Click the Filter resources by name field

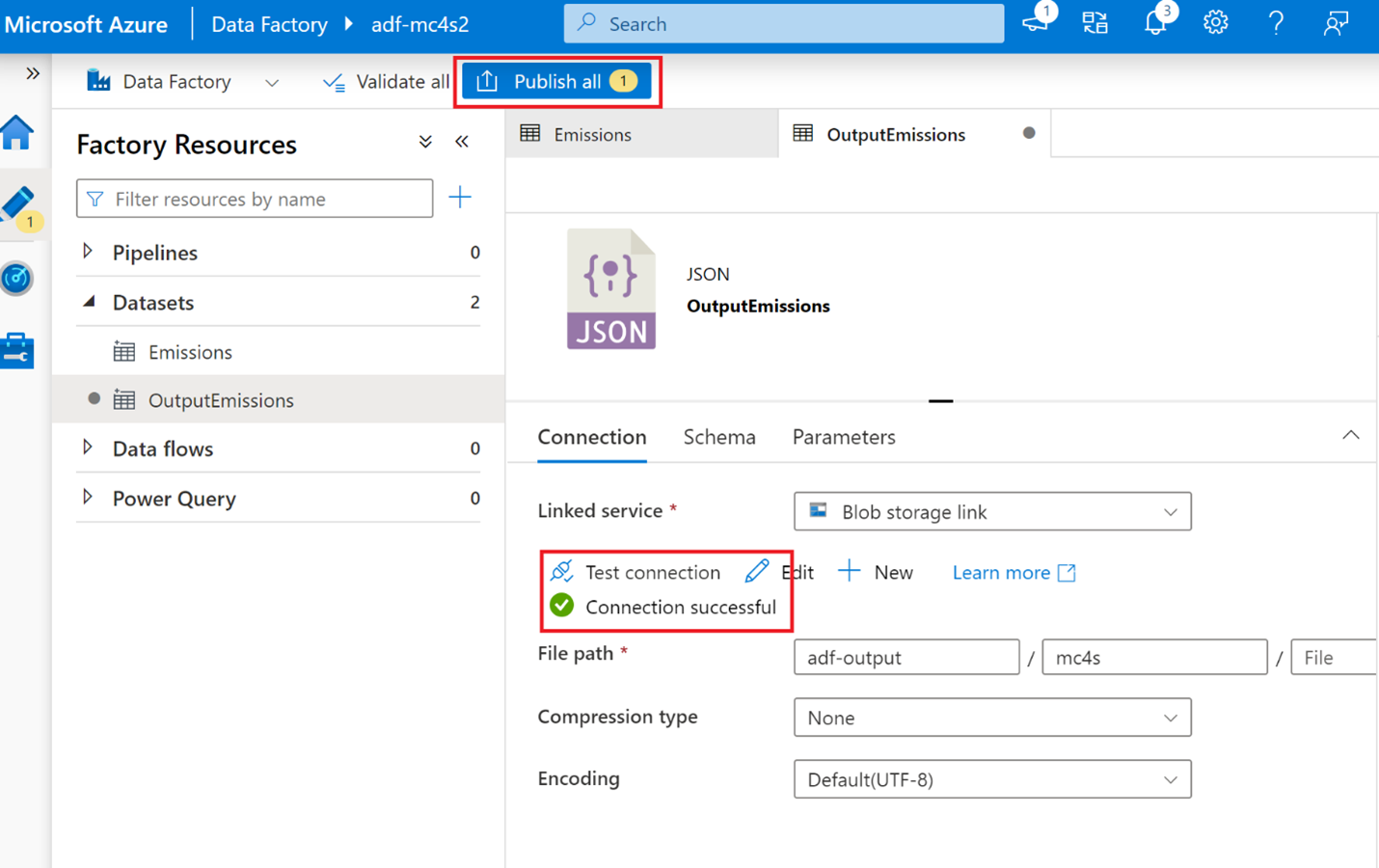[x=255, y=199]
